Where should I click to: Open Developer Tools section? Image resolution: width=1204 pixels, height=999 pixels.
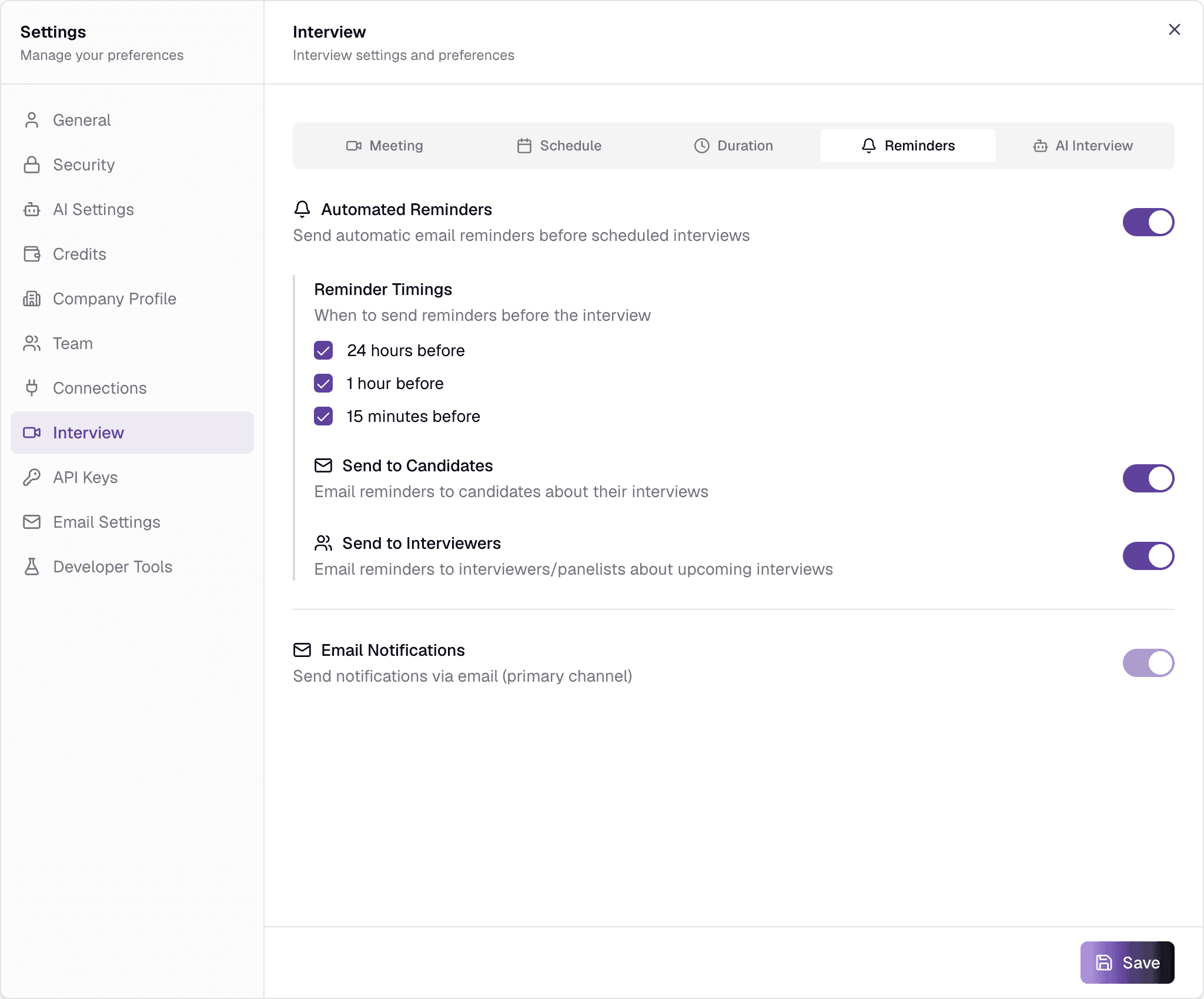132,566
